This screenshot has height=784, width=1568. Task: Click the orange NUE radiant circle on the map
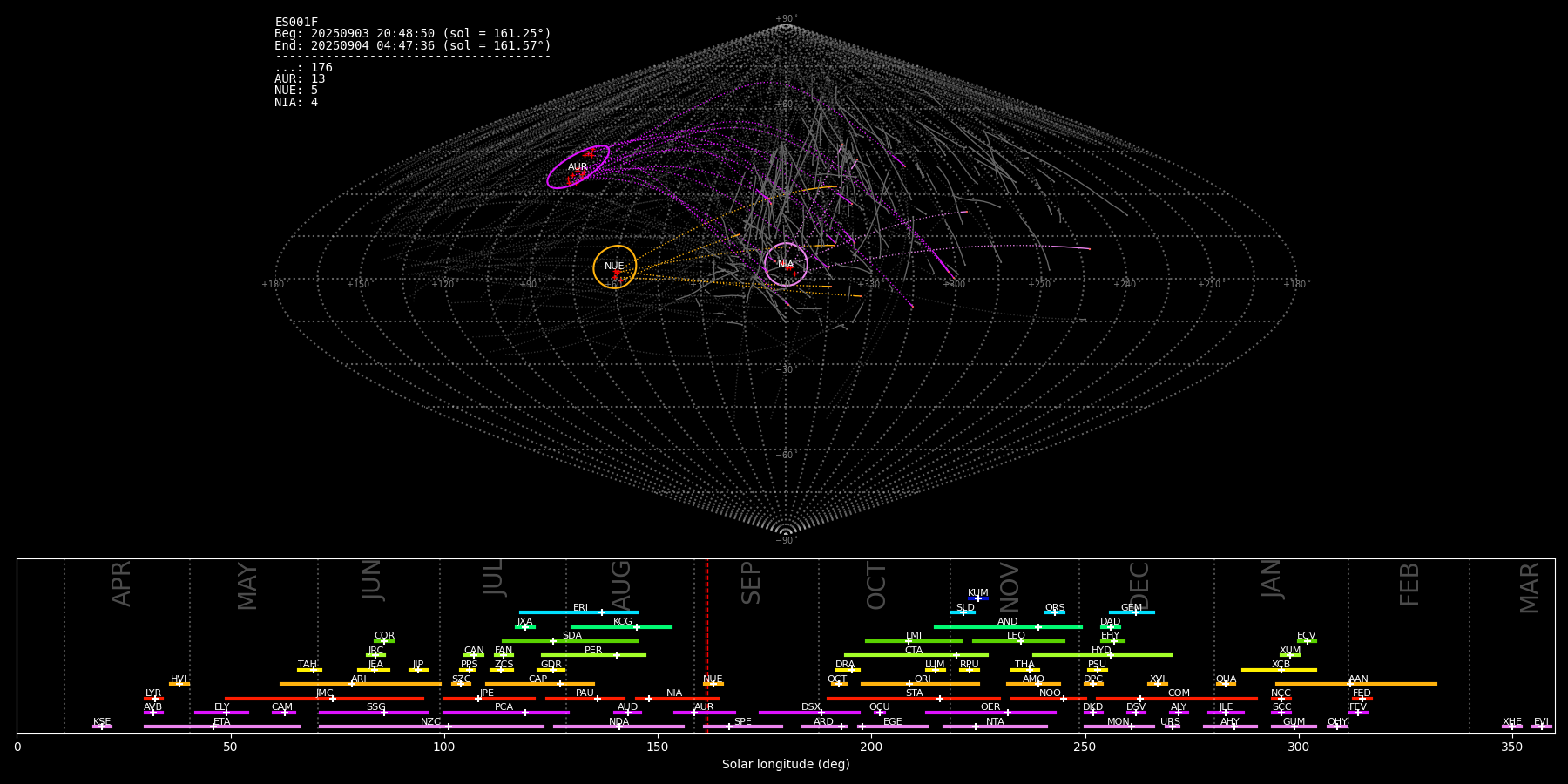[x=615, y=267]
